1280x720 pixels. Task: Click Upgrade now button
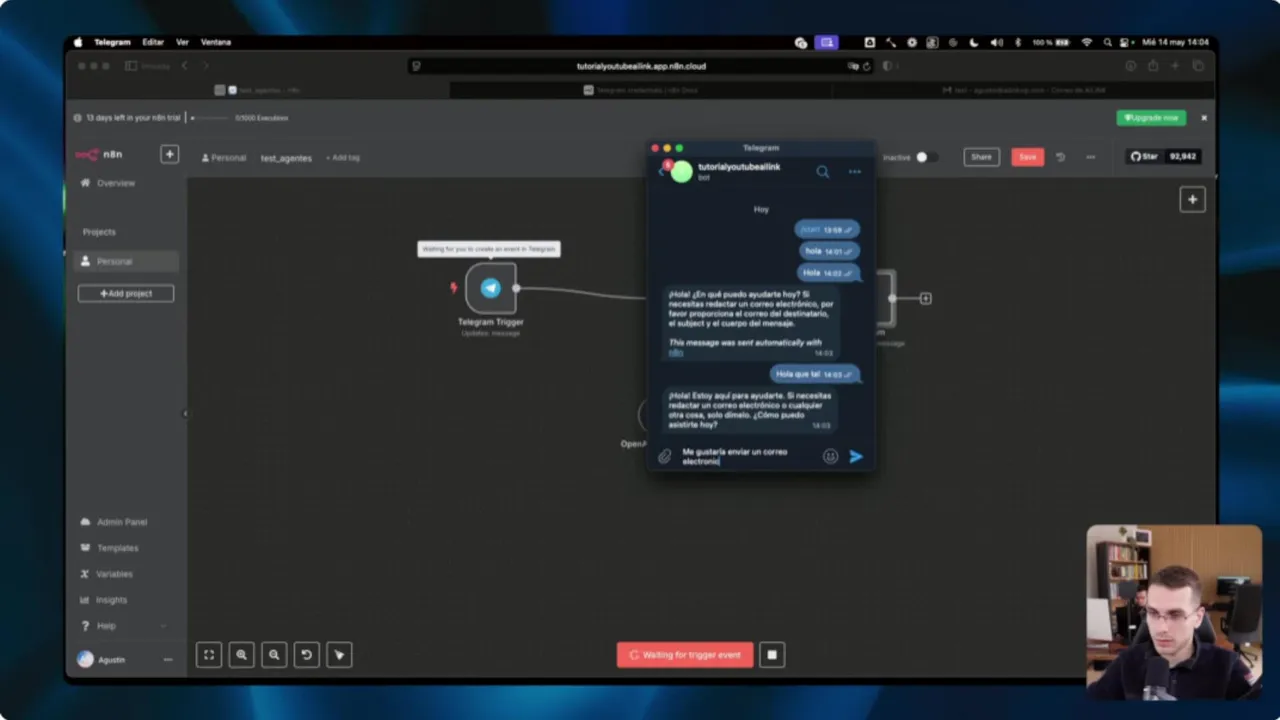[1151, 118]
